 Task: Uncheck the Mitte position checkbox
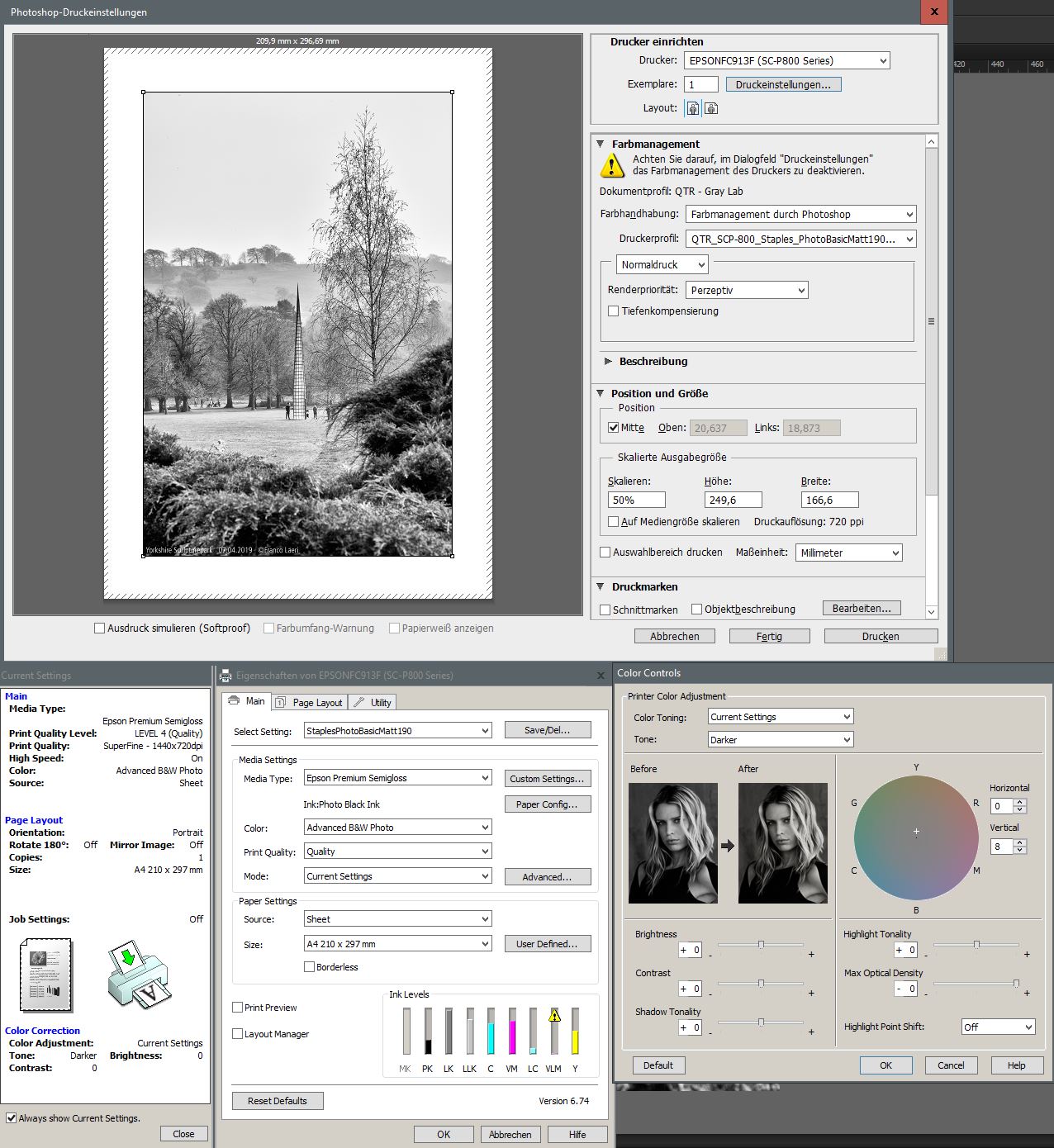pyautogui.click(x=614, y=428)
